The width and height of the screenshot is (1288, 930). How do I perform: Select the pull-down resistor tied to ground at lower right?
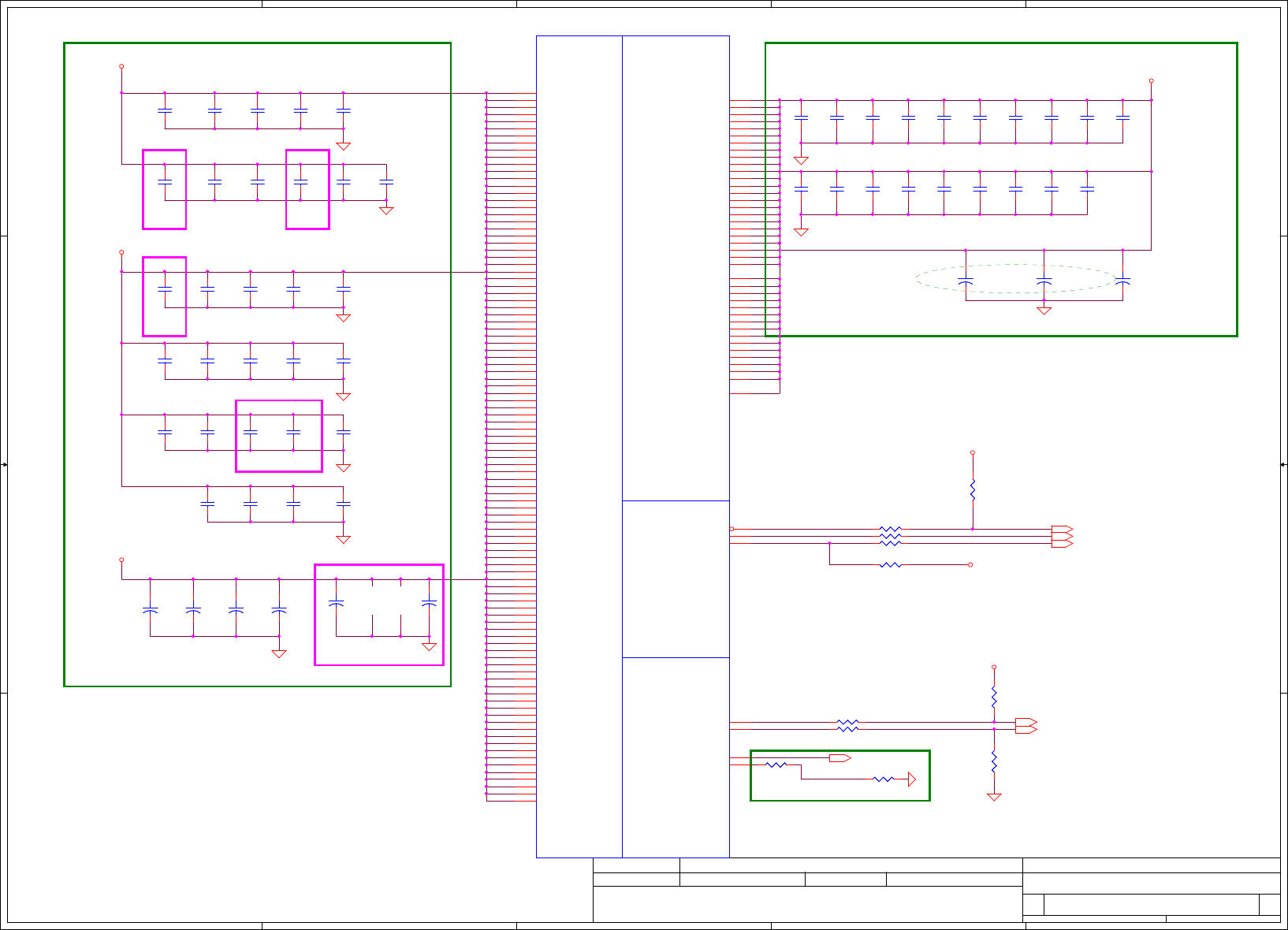[994, 762]
